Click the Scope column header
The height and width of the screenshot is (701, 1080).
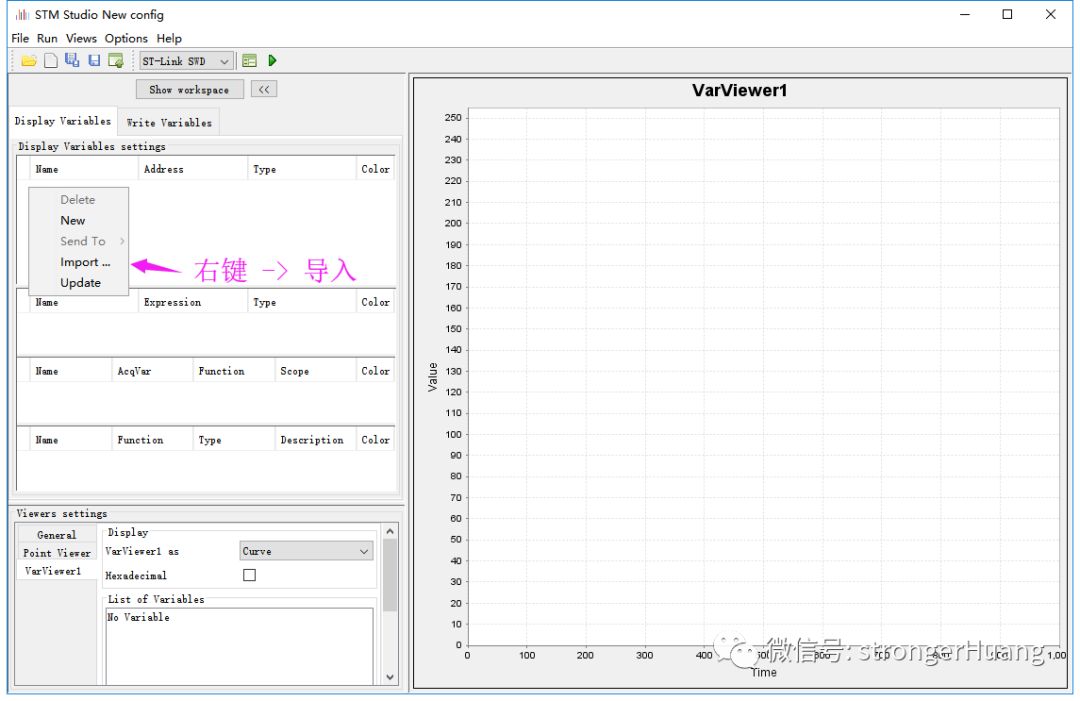tap(315, 371)
